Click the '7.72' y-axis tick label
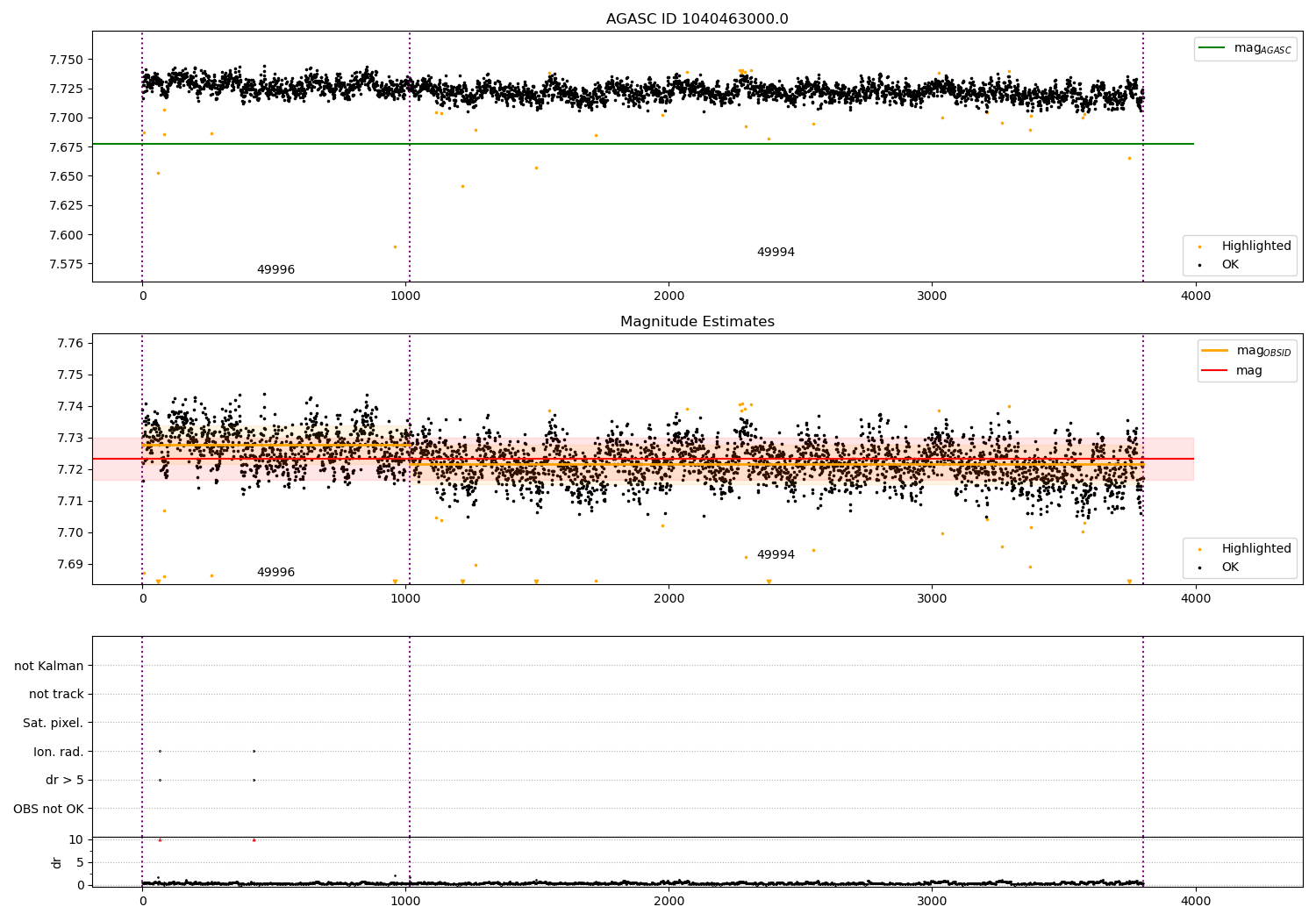This screenshot has height=921, width=1316. click(69, 469)
